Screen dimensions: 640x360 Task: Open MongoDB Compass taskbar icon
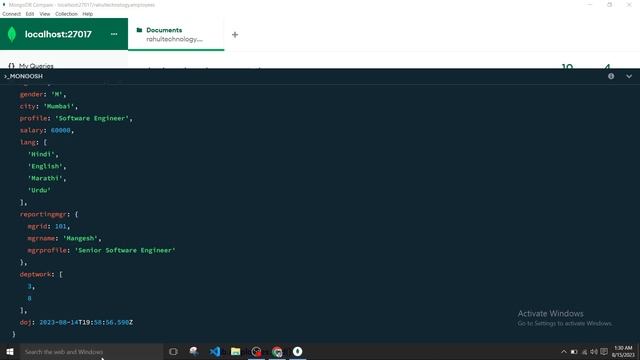pyautogui.click(x=298, y=351)
